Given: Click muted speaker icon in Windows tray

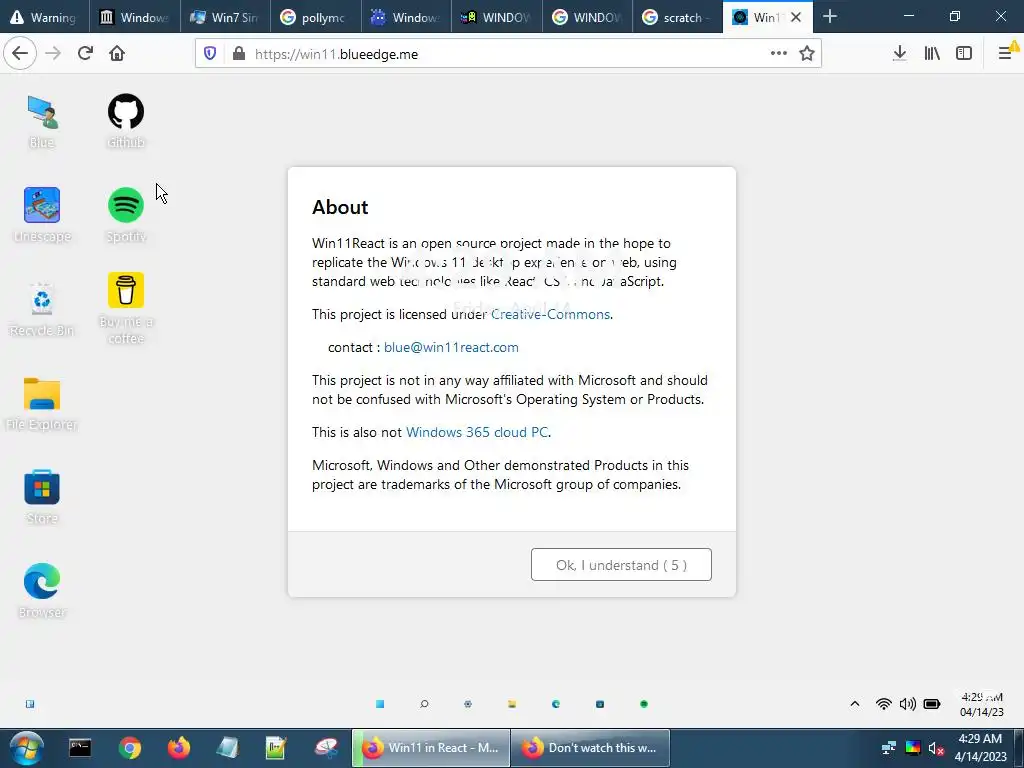Looking at the screenshot, I should point(936,748).
